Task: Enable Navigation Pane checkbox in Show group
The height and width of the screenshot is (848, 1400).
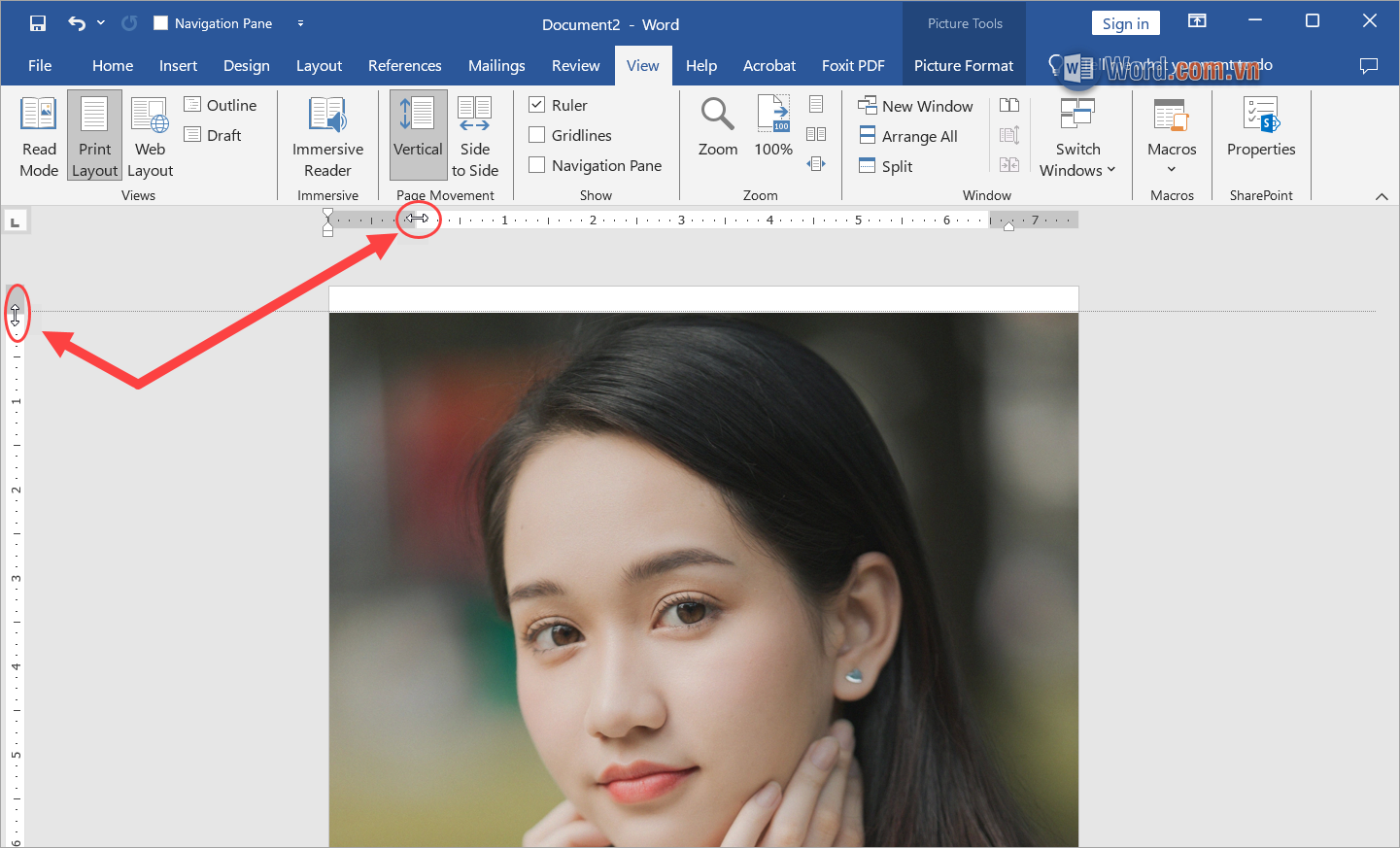Action: click(x=536, y=164)
